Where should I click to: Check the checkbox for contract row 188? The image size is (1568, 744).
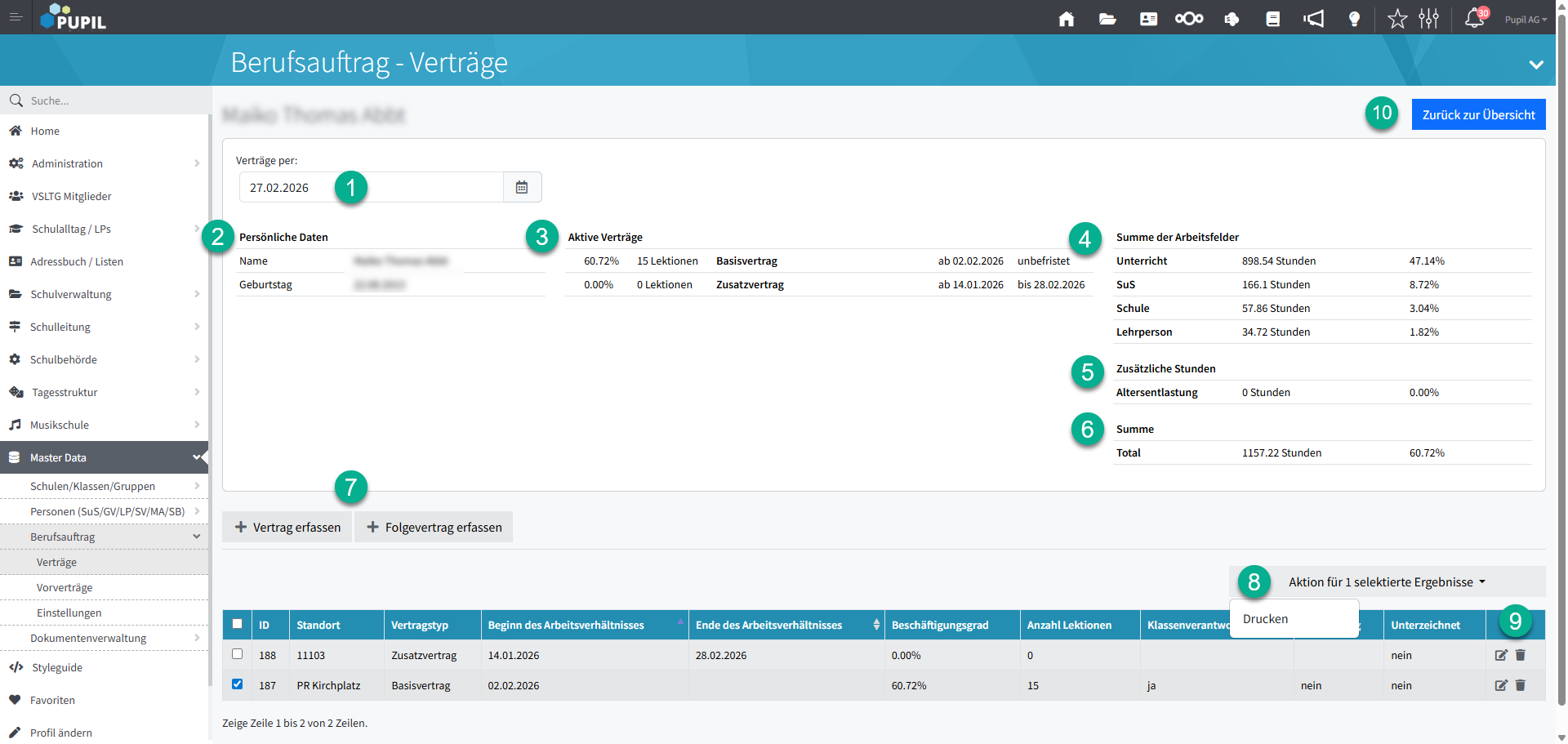(238, 654)
